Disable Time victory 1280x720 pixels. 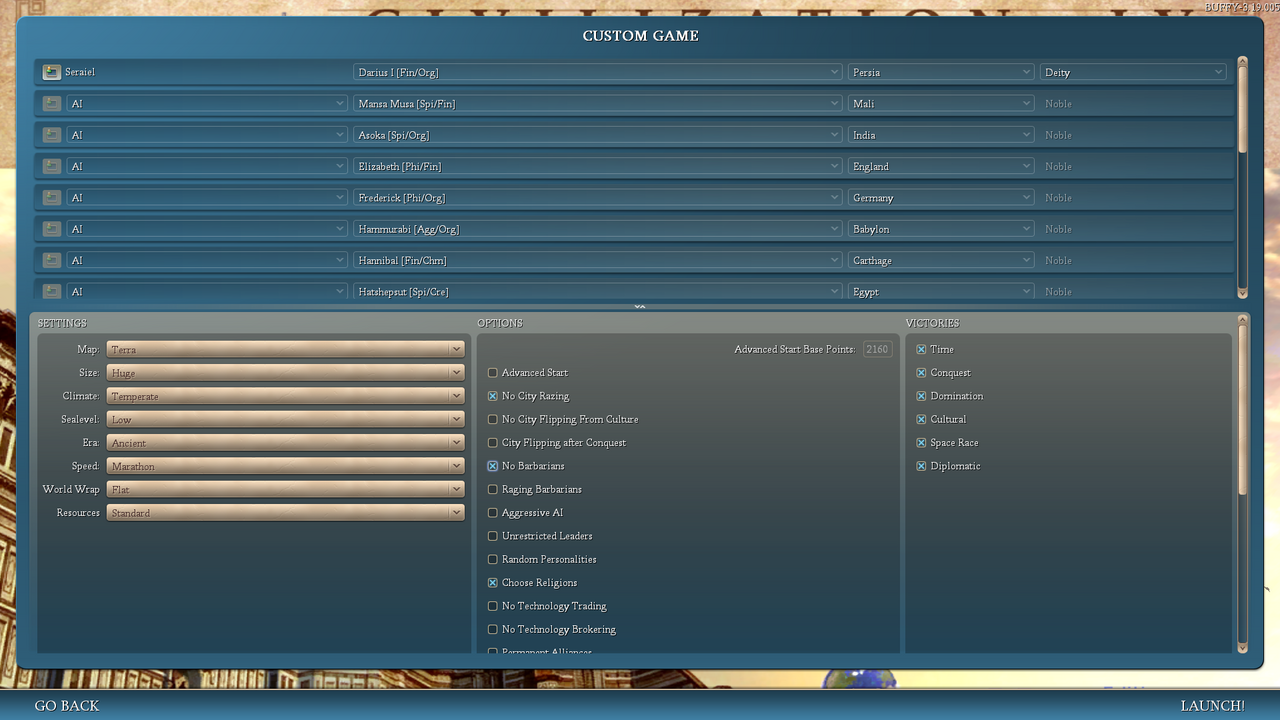pyautogui.click(x=921, y=349)
